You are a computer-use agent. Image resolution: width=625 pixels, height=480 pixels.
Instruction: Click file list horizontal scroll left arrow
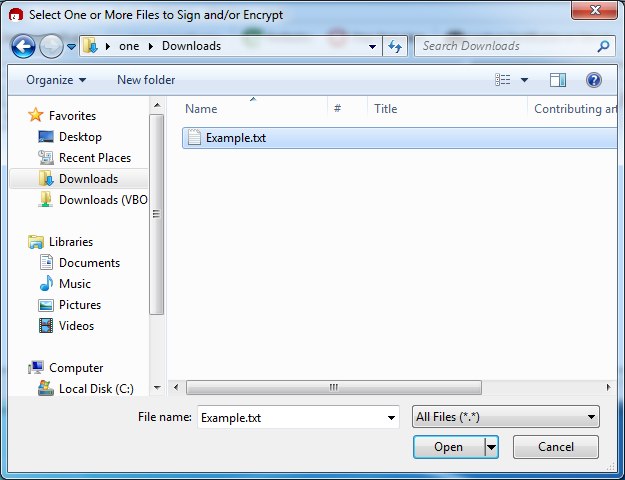(176, 387)
